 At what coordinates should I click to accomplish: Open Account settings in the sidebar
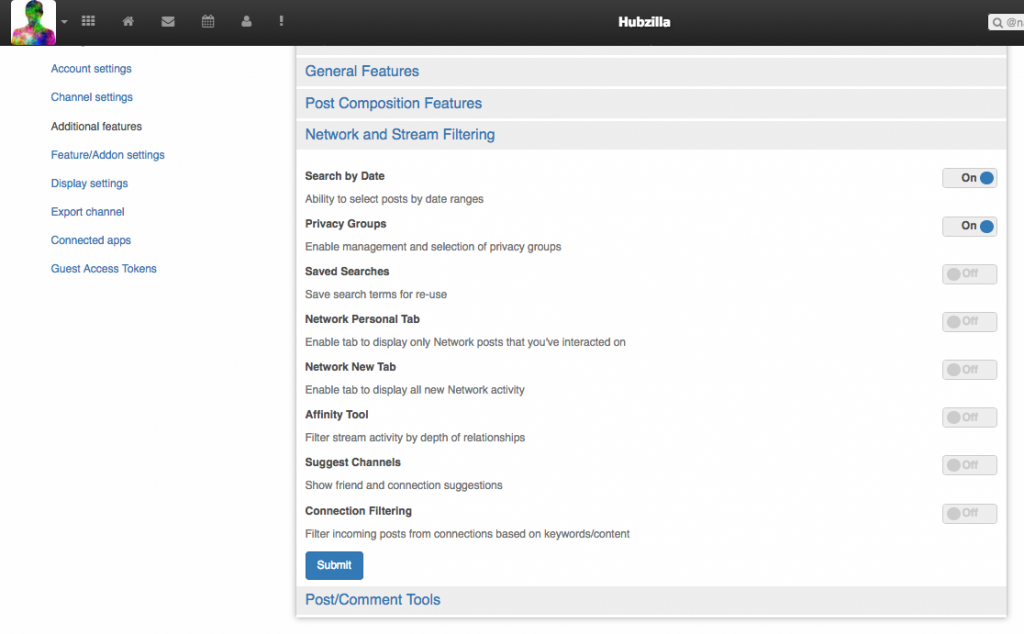(91, 69)
